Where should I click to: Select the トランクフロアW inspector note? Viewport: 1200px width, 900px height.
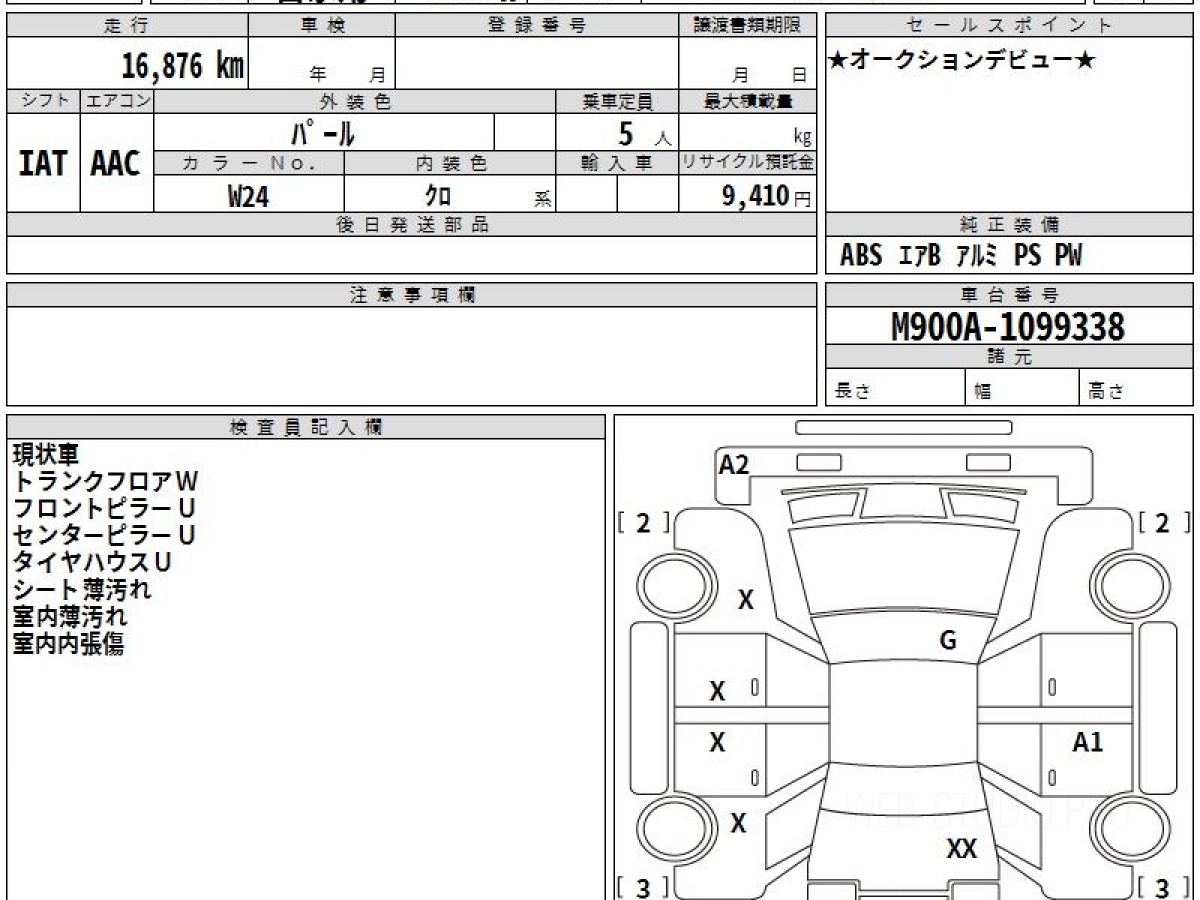105,481
